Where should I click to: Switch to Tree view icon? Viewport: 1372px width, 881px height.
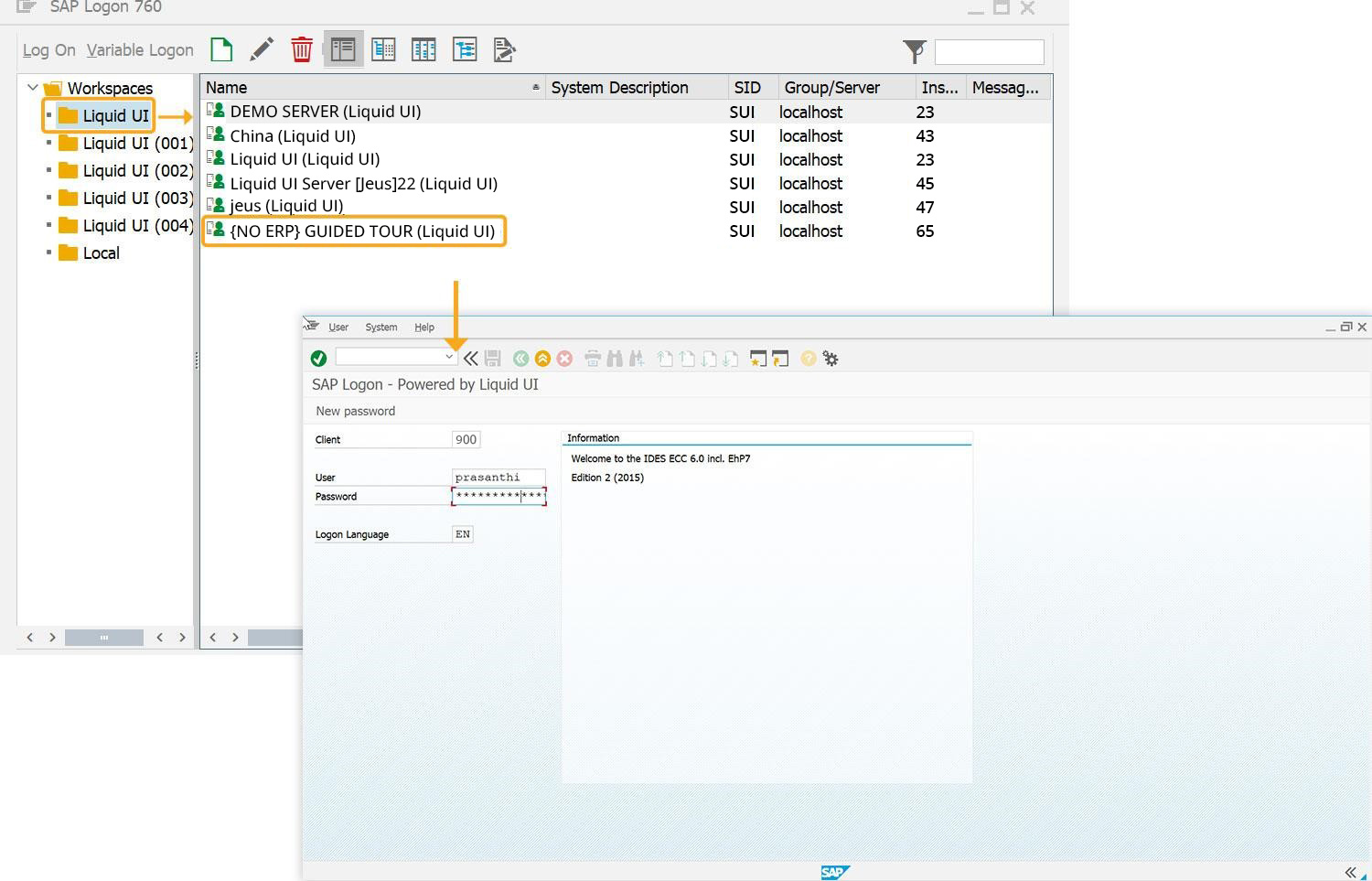[465, 49]
